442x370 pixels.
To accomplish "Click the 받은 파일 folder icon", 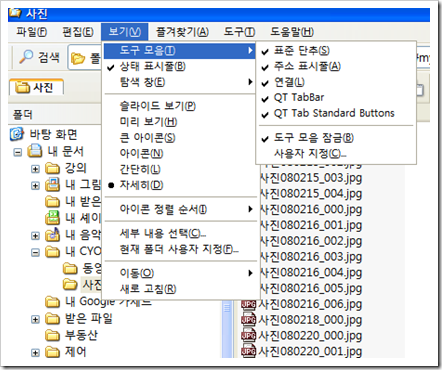I will click(52, 319).
